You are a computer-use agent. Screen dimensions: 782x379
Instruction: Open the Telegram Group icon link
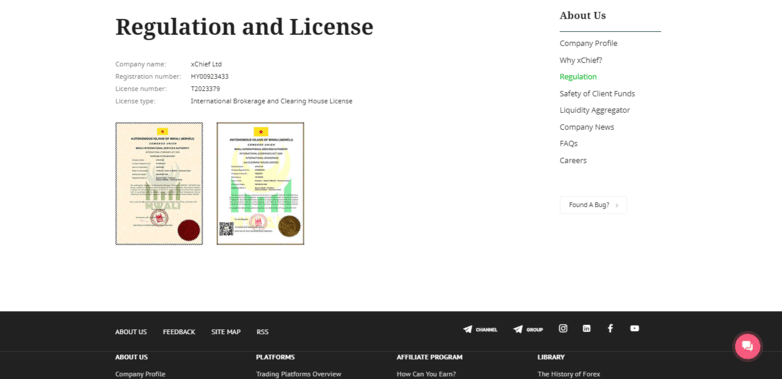528,329
